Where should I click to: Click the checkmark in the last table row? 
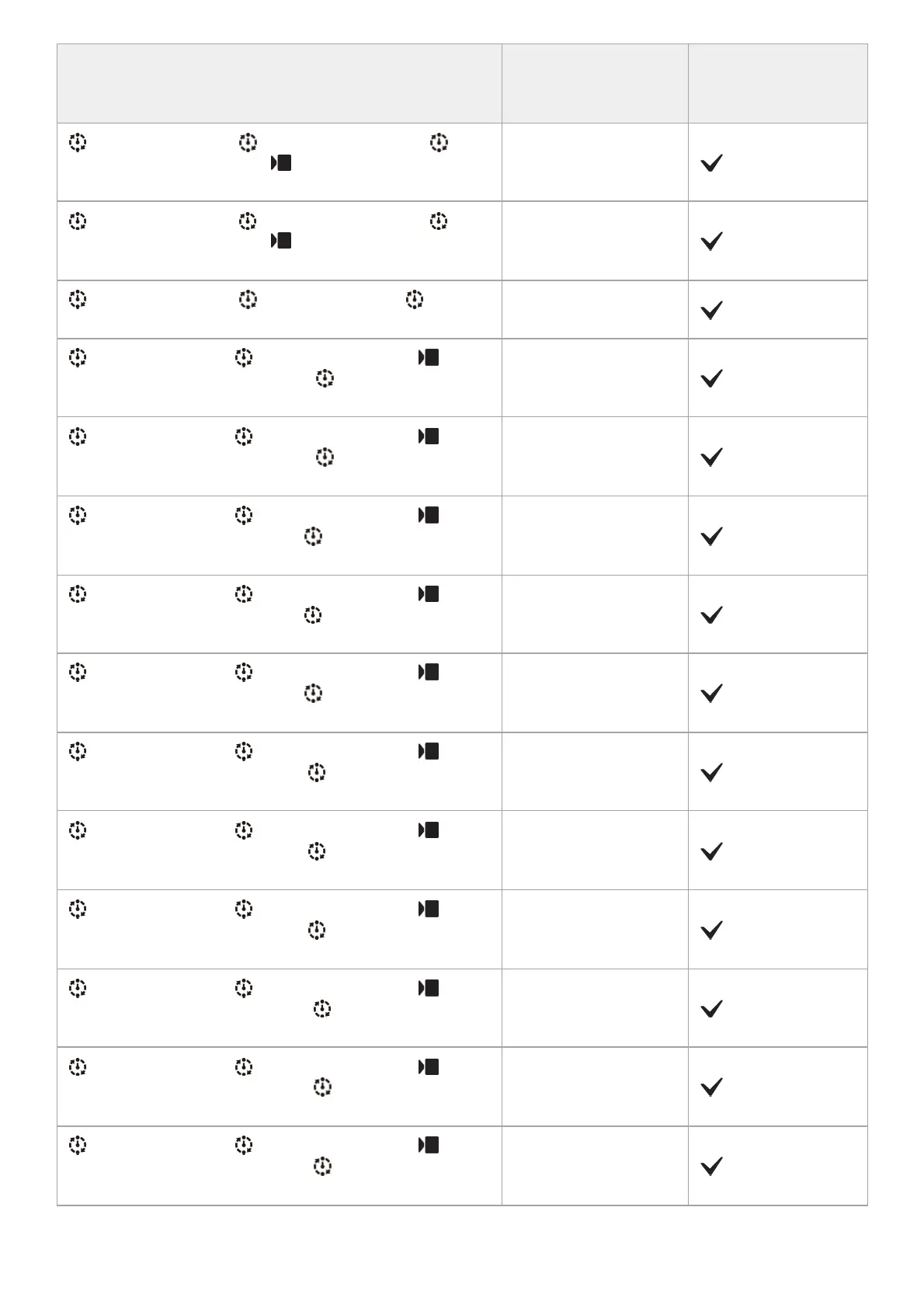711,1166
